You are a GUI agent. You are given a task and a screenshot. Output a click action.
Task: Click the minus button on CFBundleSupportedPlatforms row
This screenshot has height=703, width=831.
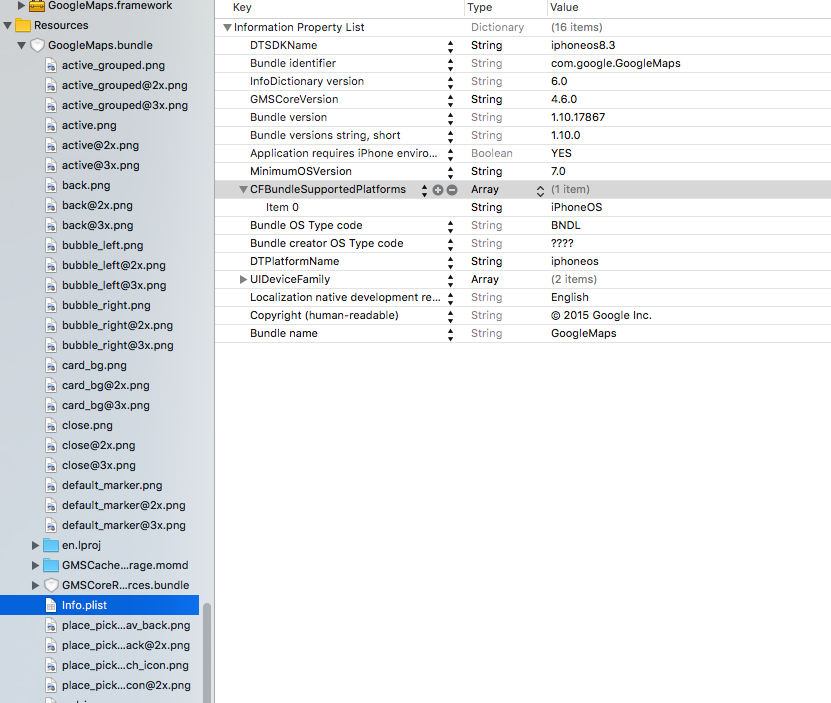coord(452,190)
